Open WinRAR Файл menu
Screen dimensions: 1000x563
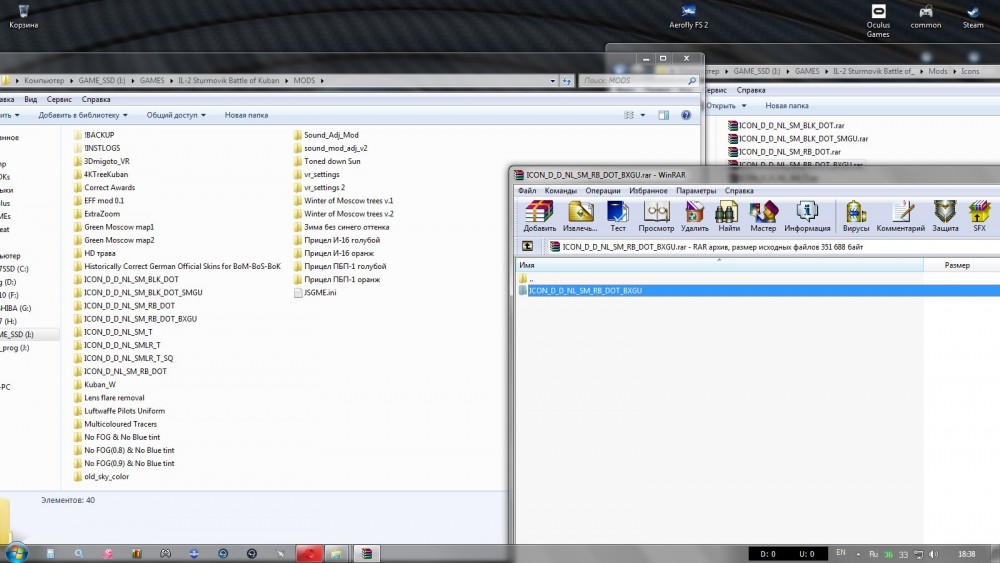tap(527, 191)
